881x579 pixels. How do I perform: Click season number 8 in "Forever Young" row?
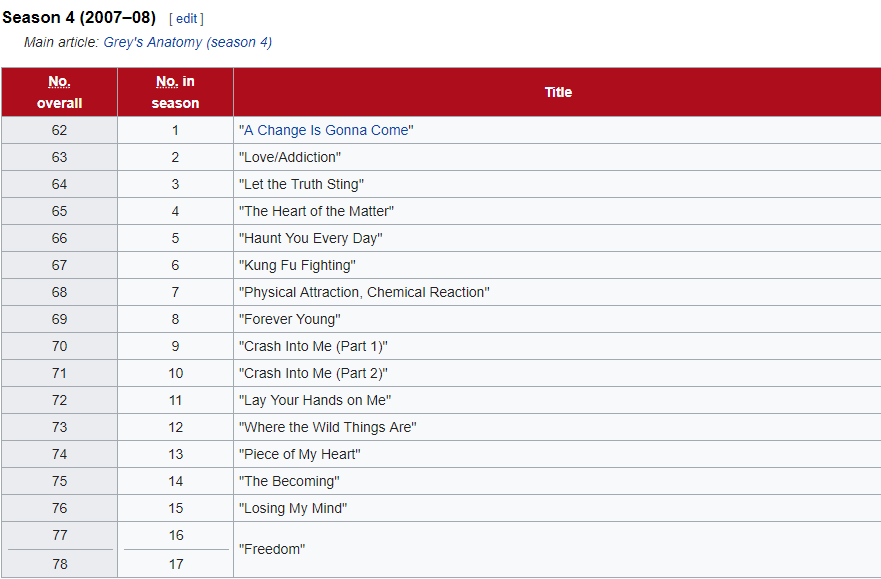175,319
